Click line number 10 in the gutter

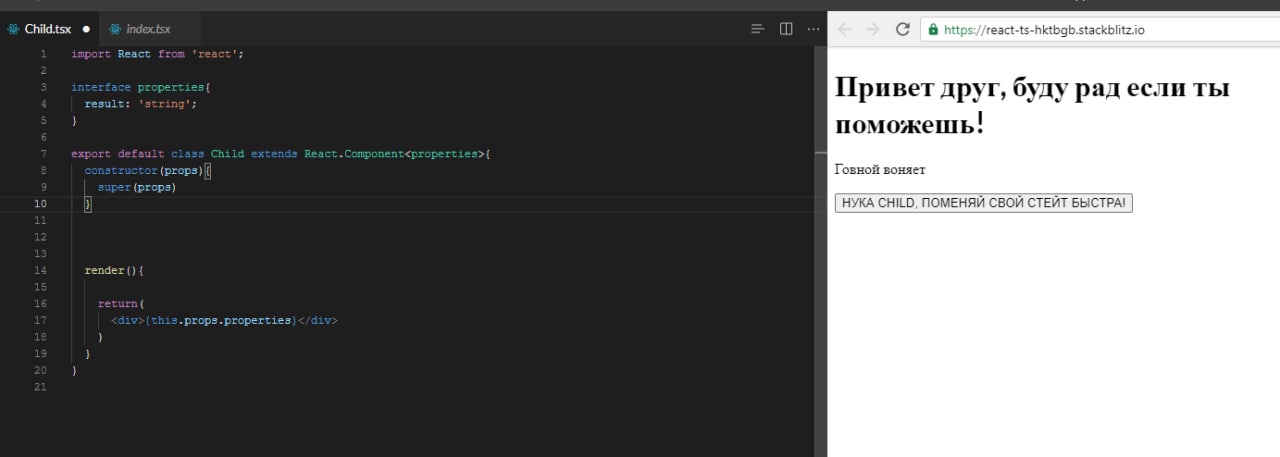click(x=40, y=204)
